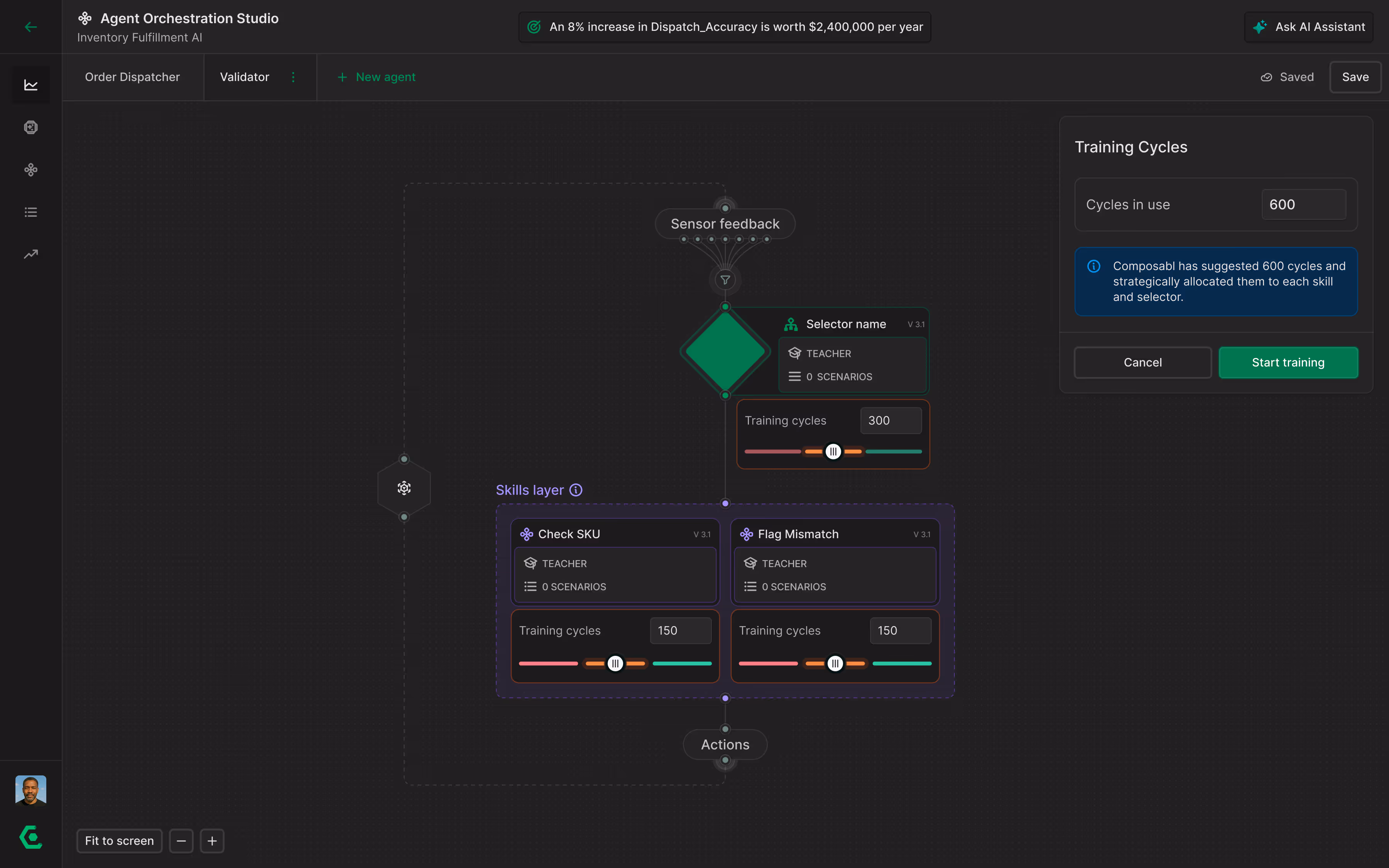
Task: Click the connector dot below Skills layer
Action: (725, 698)
